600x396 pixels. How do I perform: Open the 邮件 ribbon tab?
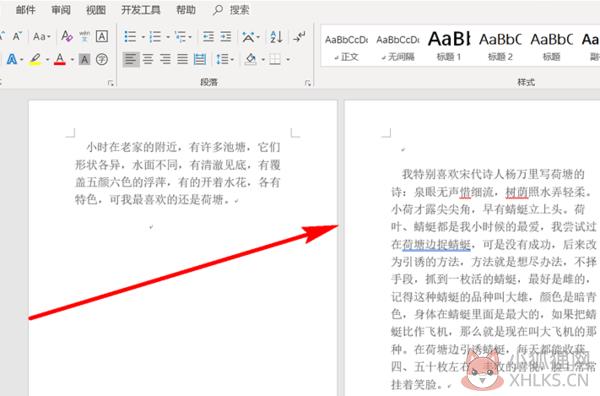click(26, 10)
